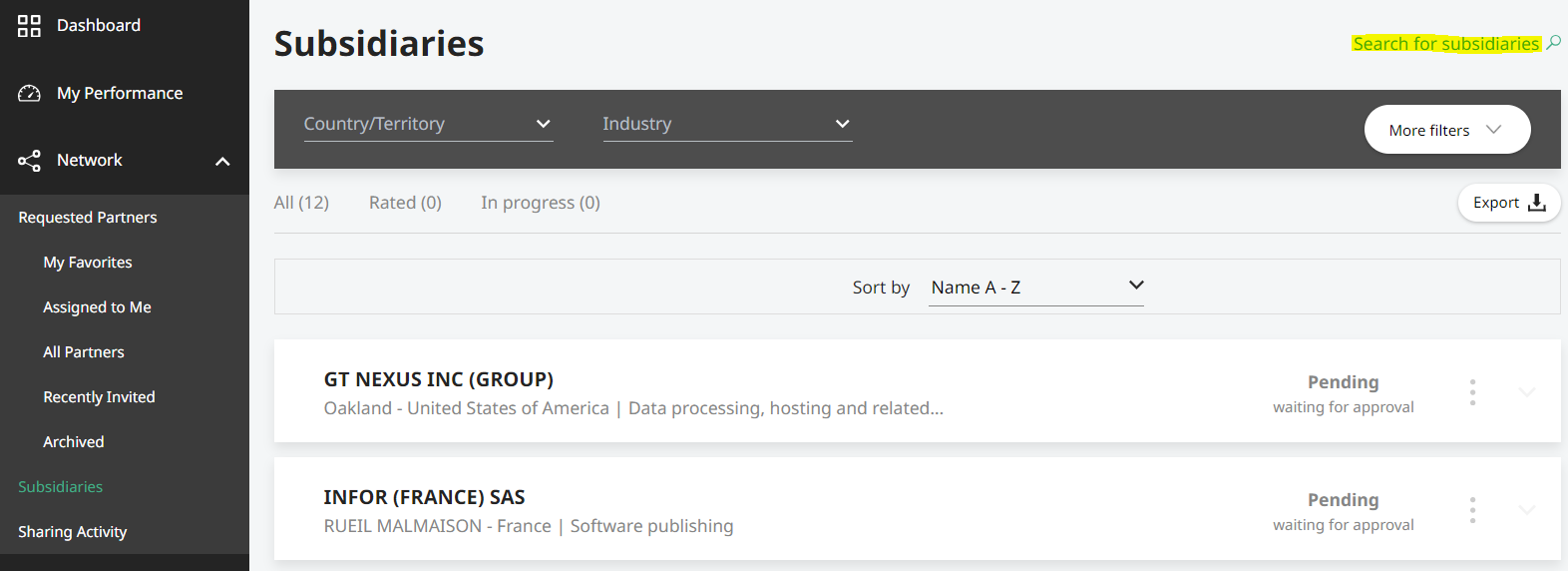Click the Network share-nodes icon

(x=29, y=161)
